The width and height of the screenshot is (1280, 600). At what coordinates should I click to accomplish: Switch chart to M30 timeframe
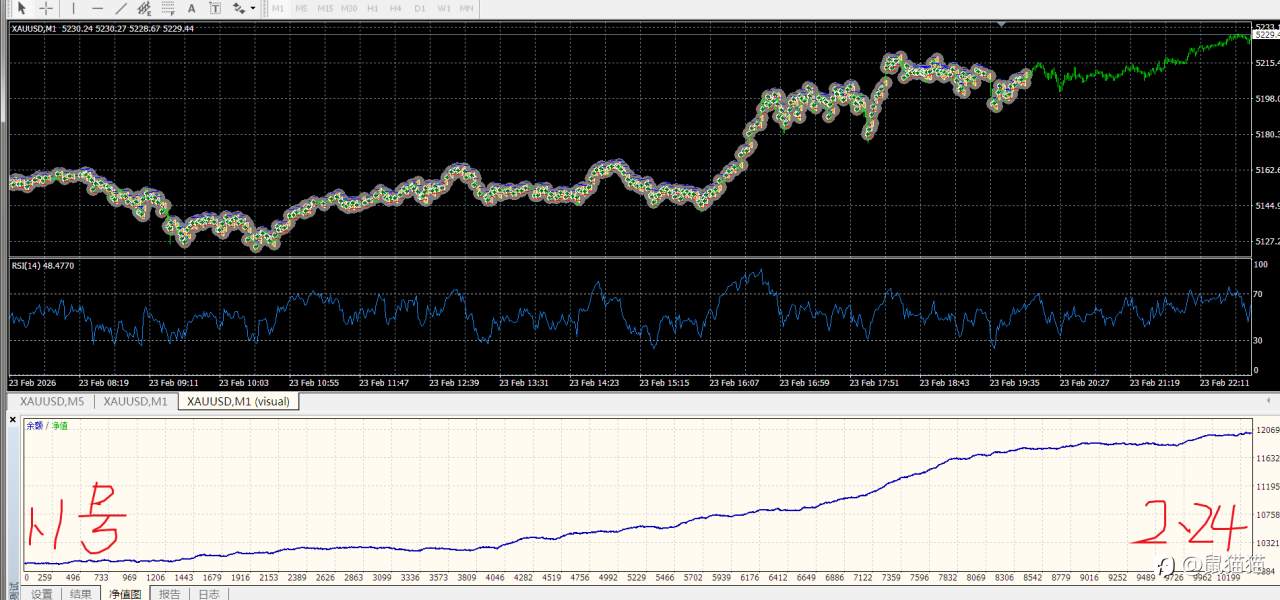(349, 7)
